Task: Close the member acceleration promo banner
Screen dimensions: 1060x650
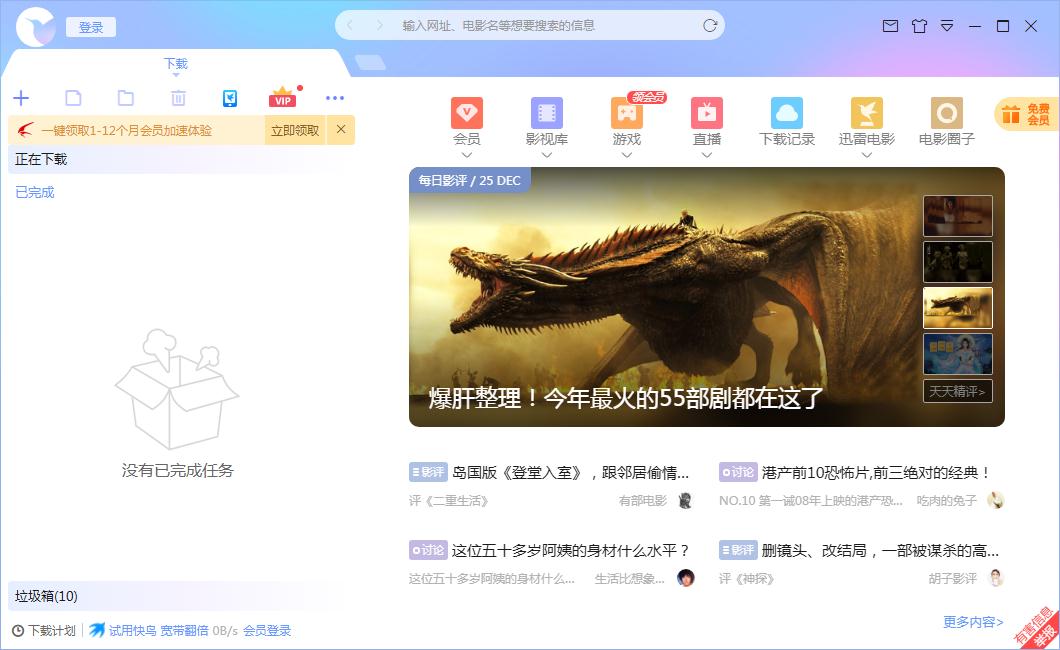Action: coord(341,129)
